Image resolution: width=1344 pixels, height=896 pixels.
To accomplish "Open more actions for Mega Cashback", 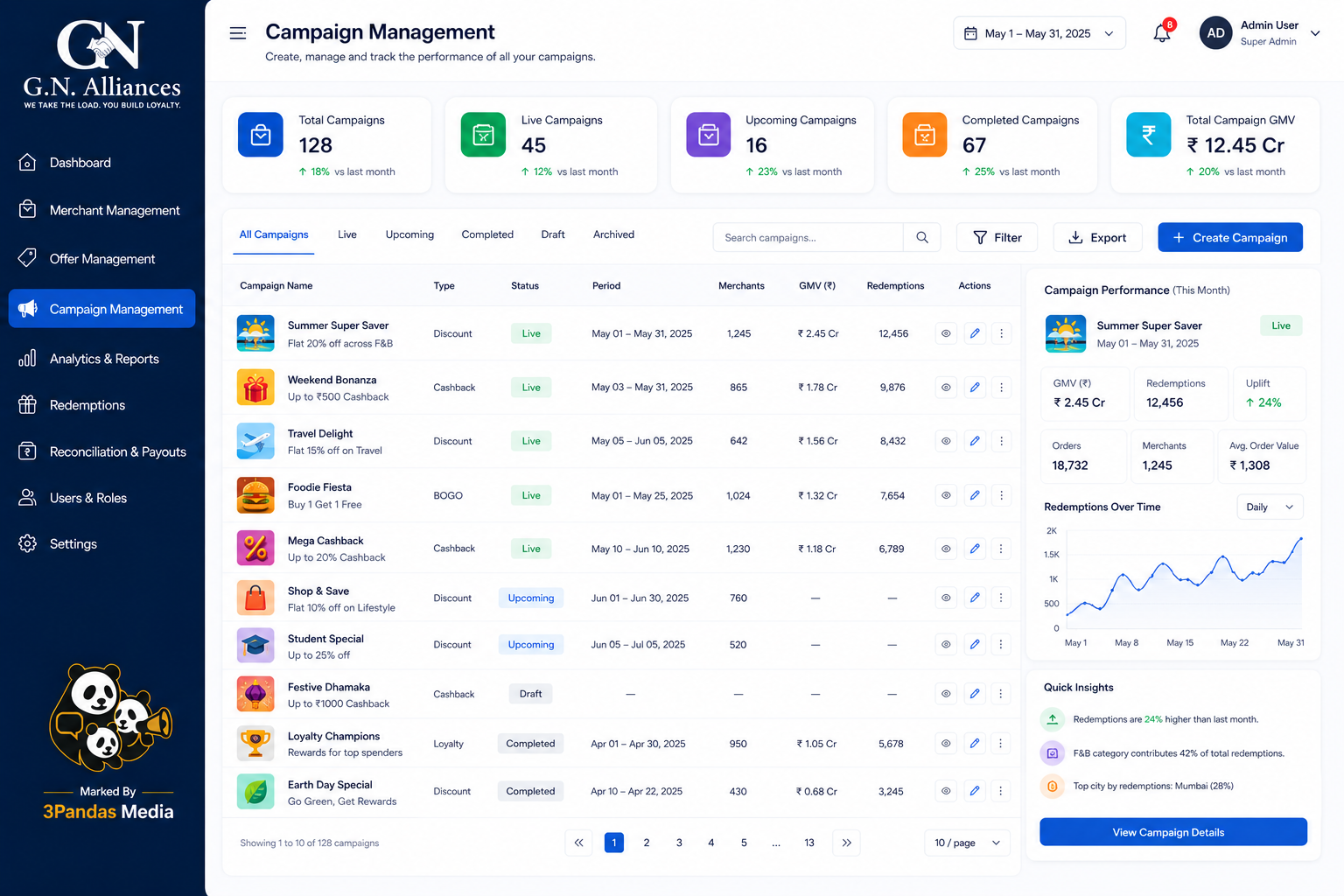I will pyautogui.click(x=1001, y=549).
